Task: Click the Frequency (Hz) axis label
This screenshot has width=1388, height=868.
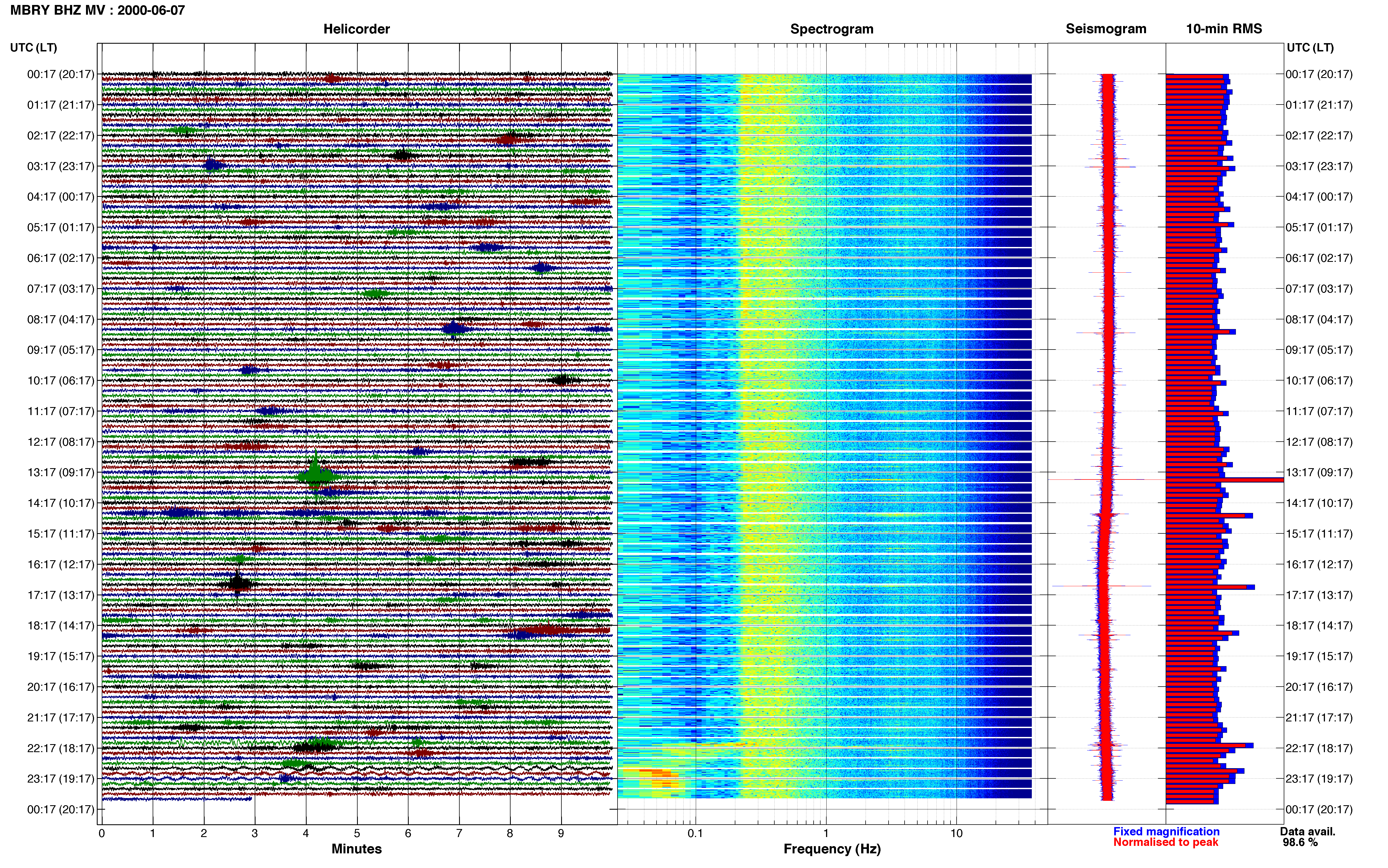Action: [832, 848]
